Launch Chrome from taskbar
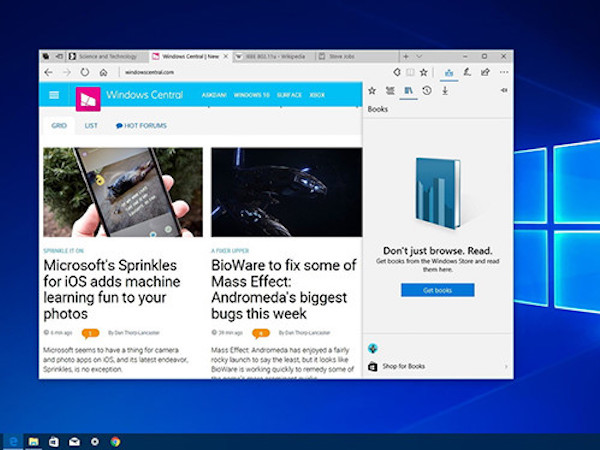 115,442
